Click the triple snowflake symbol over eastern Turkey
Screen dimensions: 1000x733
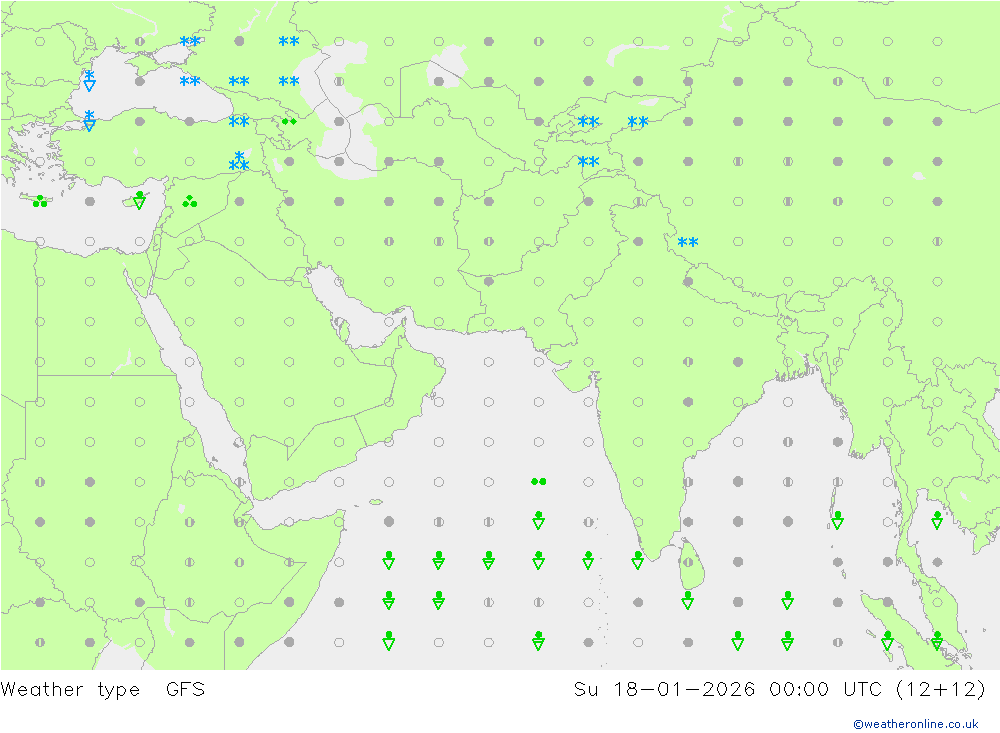(239, 161)
